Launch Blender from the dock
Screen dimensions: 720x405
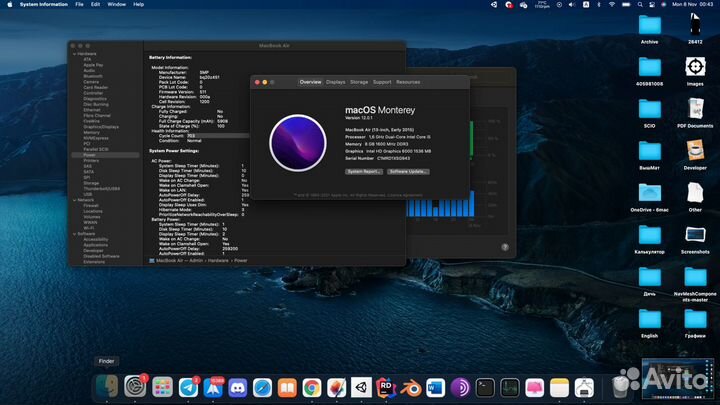click(411, 388)
